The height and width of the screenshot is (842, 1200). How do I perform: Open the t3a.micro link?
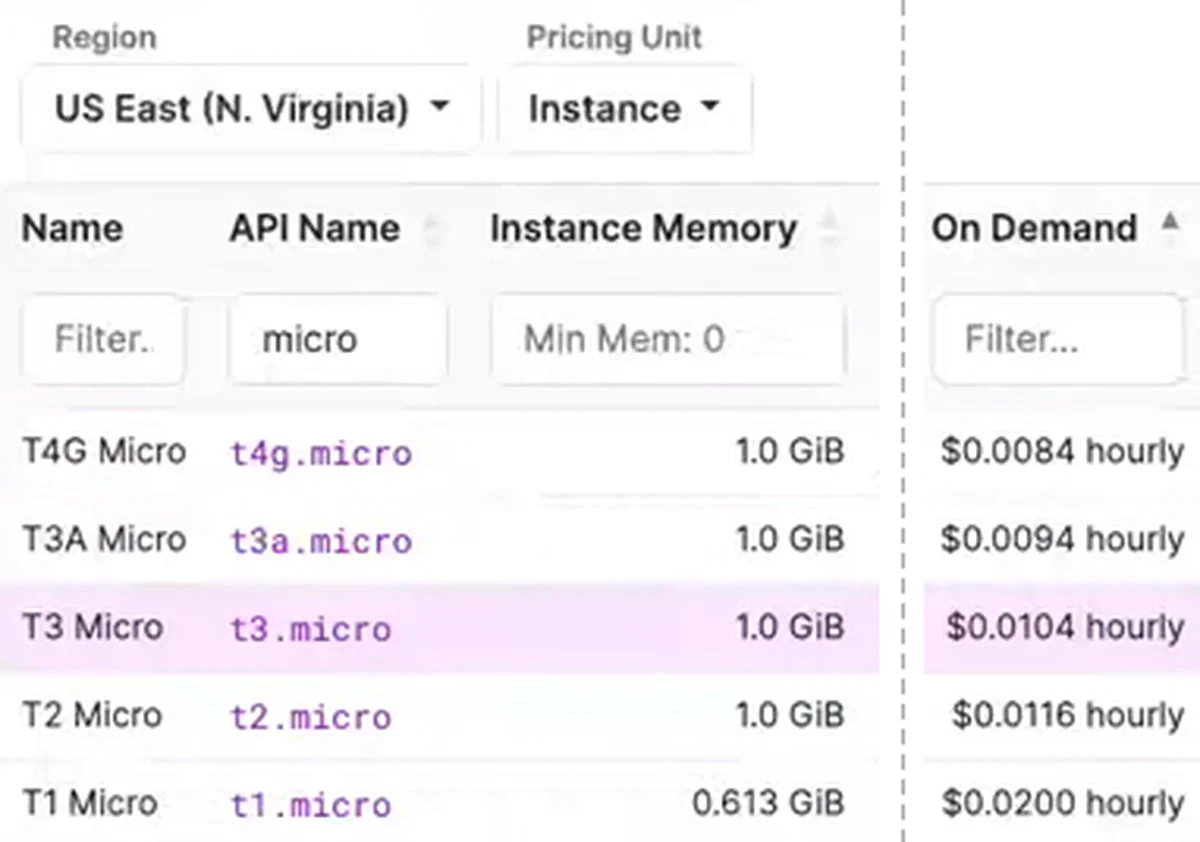(x=321, y=541)
